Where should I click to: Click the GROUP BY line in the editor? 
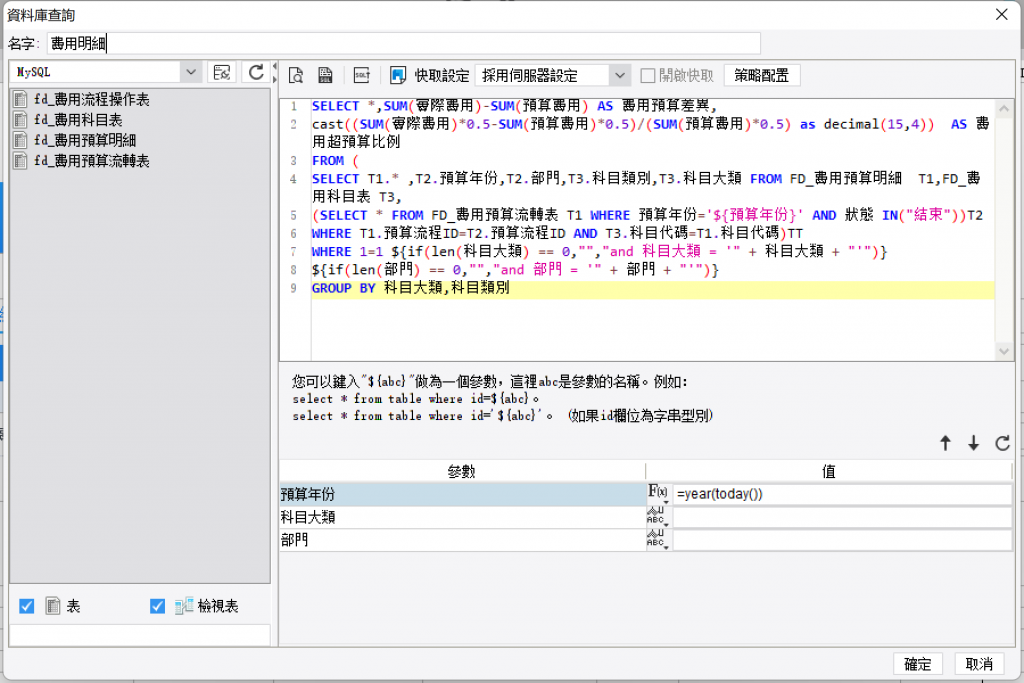pyautogui.click(x=653, y=288)
